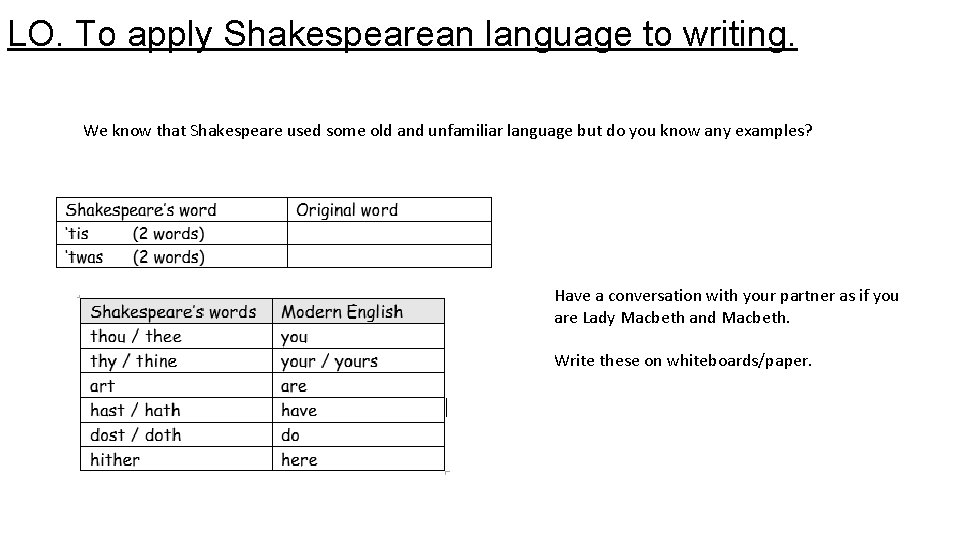Click the "are" translation cell
This screenshot has width=960, height=540.
pos(358,385)
